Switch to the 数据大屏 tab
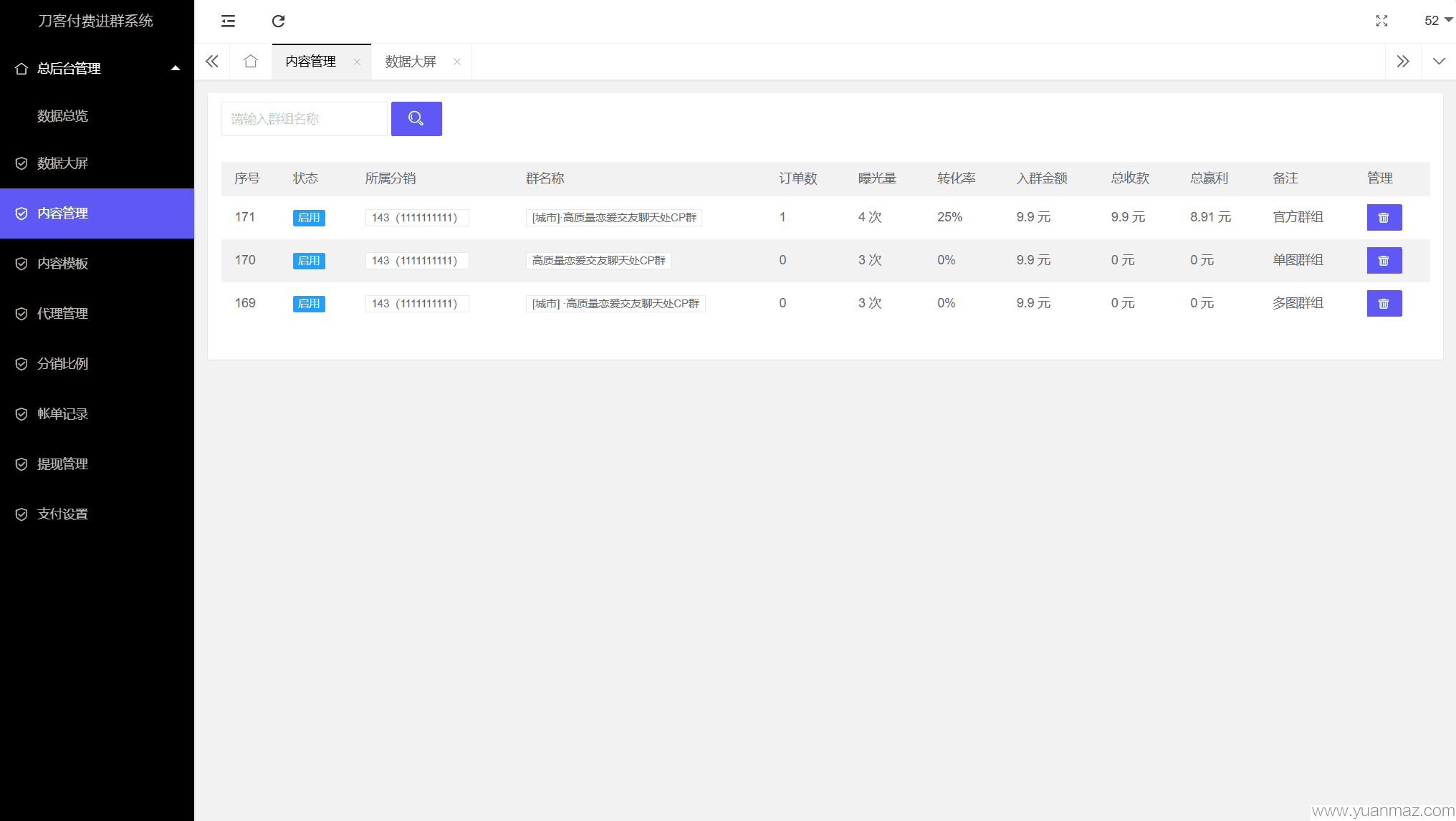Image resolution: width=1456 pixels, height=821 pixels. click(411, 62)
